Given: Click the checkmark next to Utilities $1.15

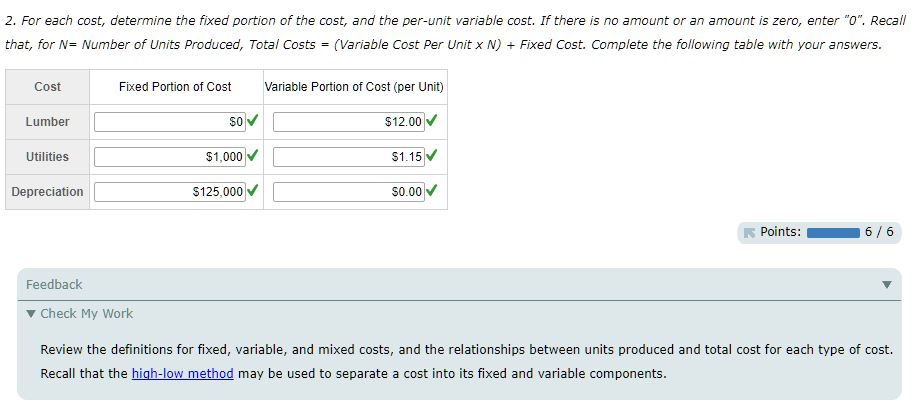Looking at the screenshot, I should point(431,156).
